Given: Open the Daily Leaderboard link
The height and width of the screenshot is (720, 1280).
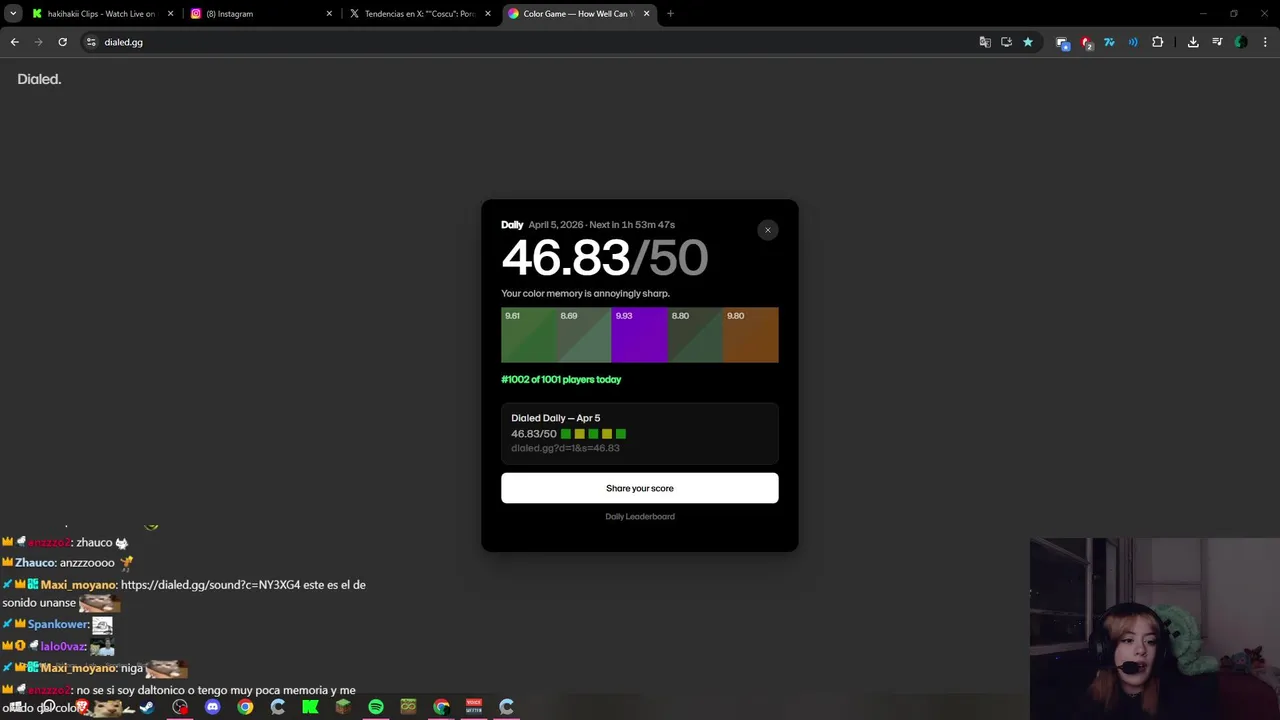Looking at the screenshot, I should [x=640, y=517].
